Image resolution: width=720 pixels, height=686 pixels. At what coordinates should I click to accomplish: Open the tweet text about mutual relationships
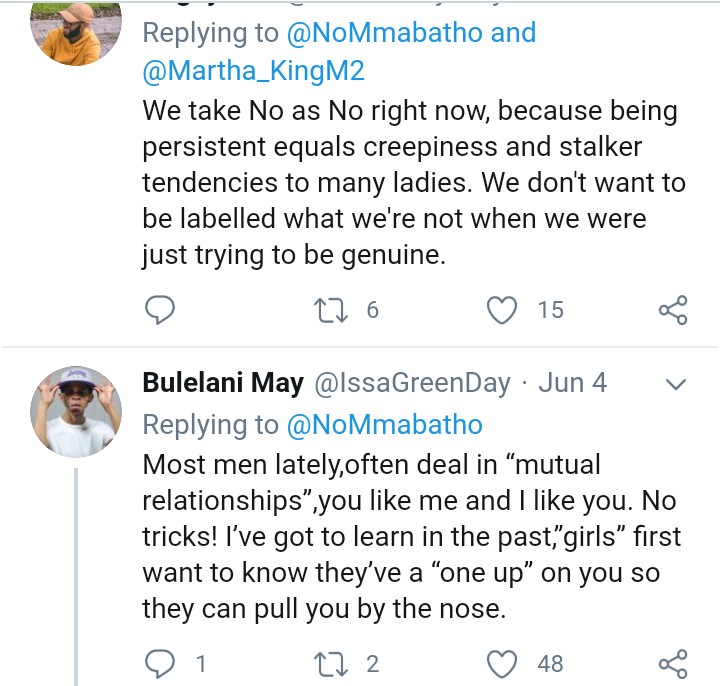click(410, 535)
